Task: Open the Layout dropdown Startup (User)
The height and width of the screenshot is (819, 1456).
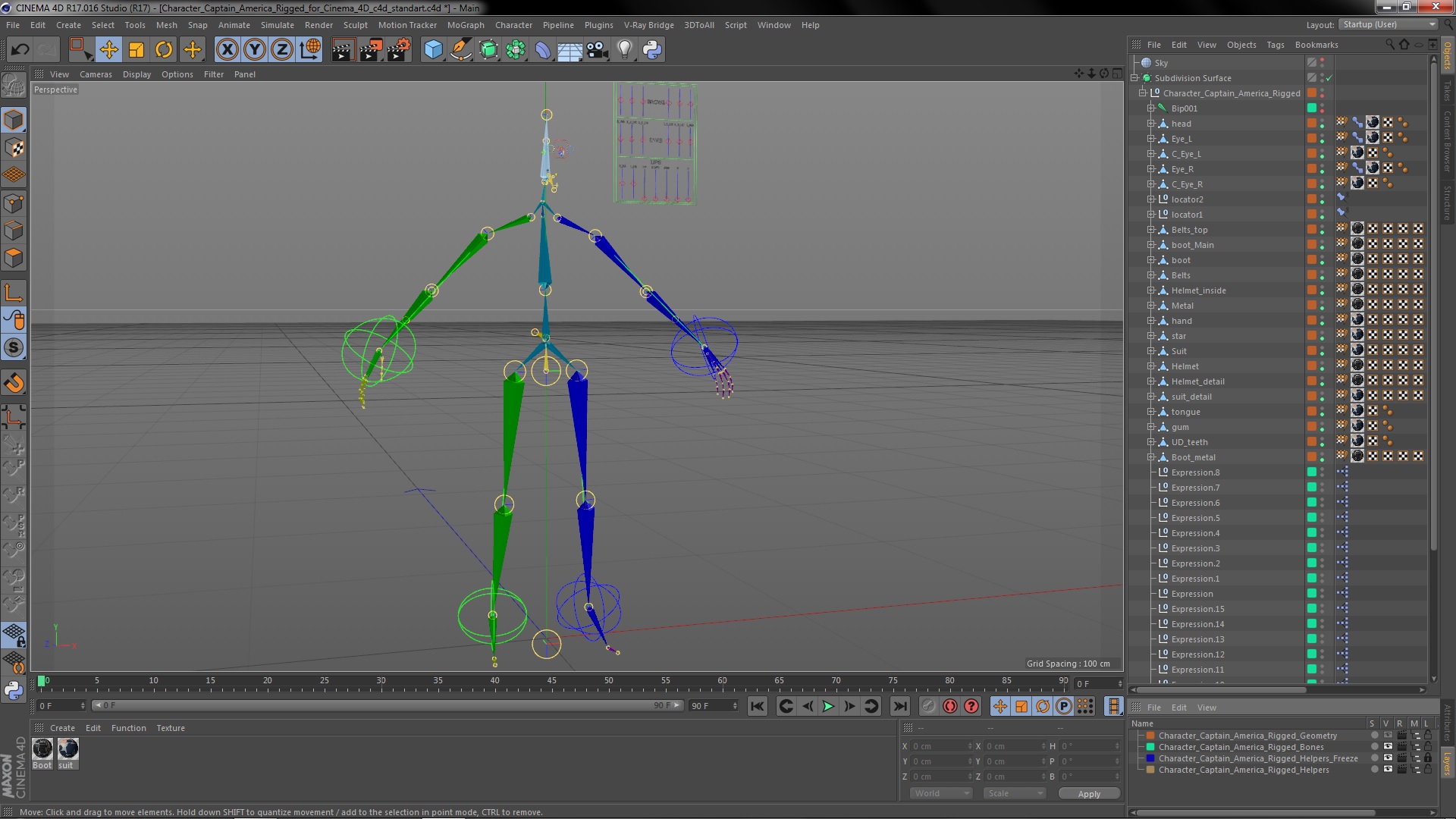Action: click(x=1388, y=24)
